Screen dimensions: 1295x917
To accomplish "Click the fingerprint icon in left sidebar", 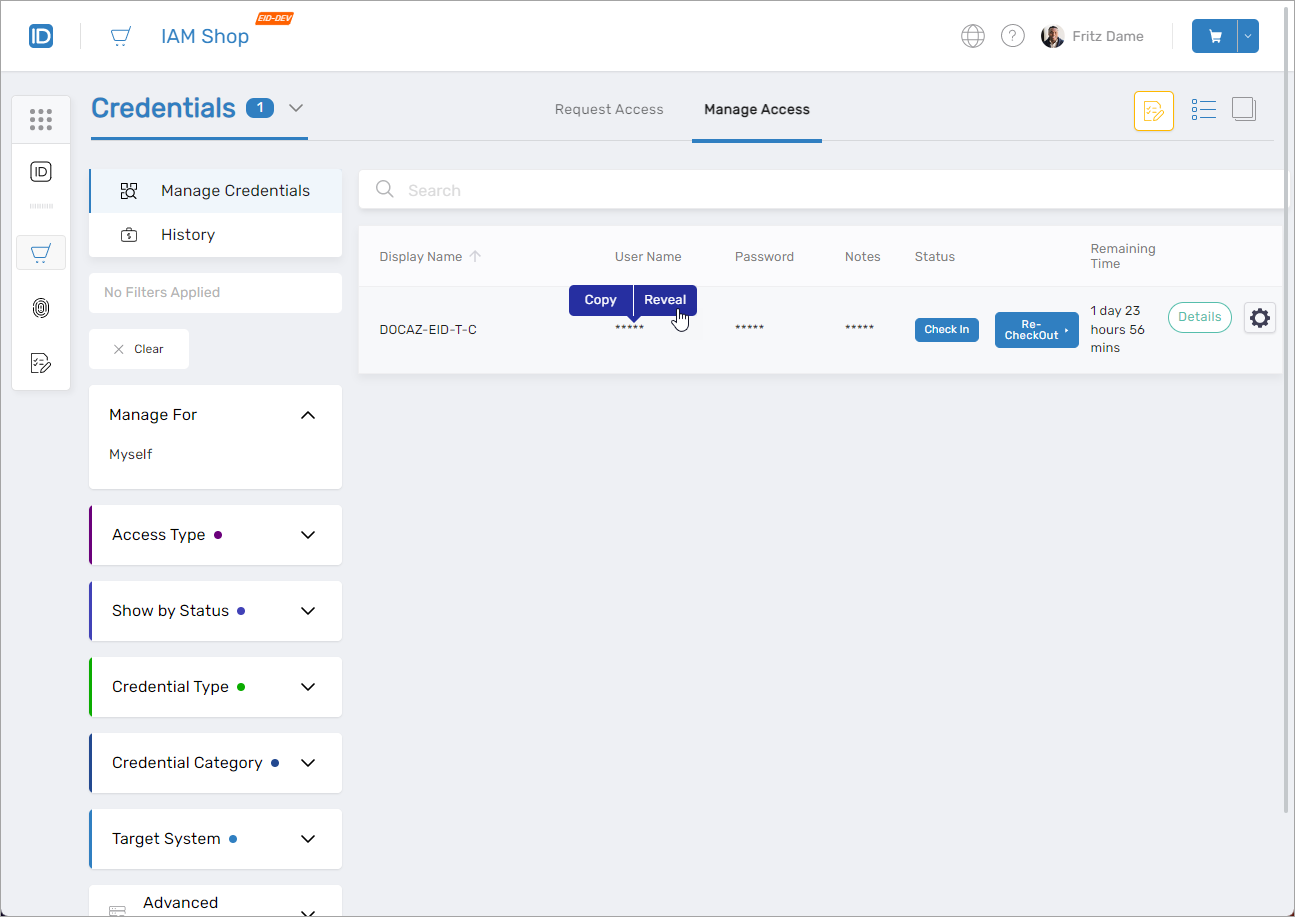I will click(x=41, y=308).
